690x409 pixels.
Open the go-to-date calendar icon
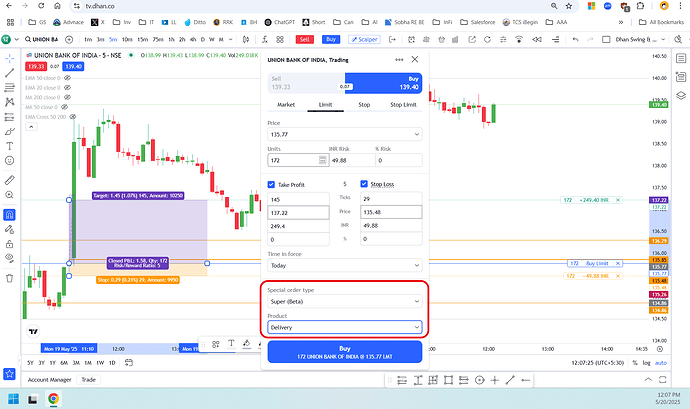[x=128, y=363]
